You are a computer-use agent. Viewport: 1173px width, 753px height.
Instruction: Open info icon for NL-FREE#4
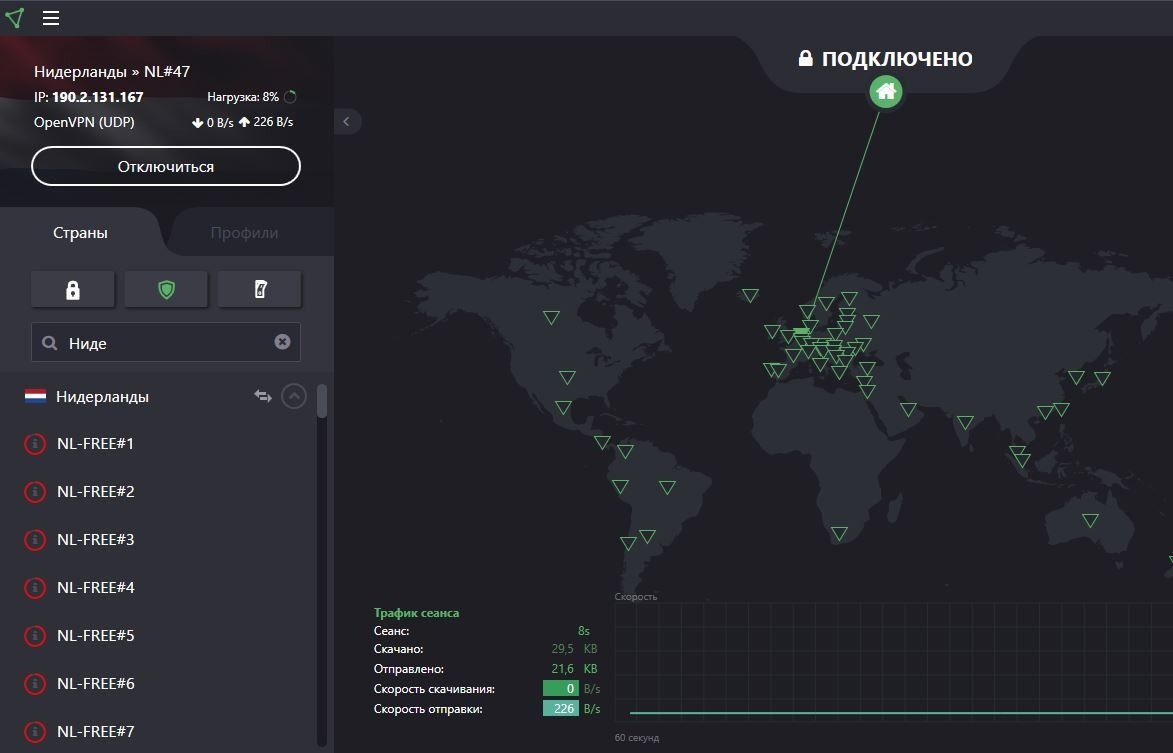[34, 588]
